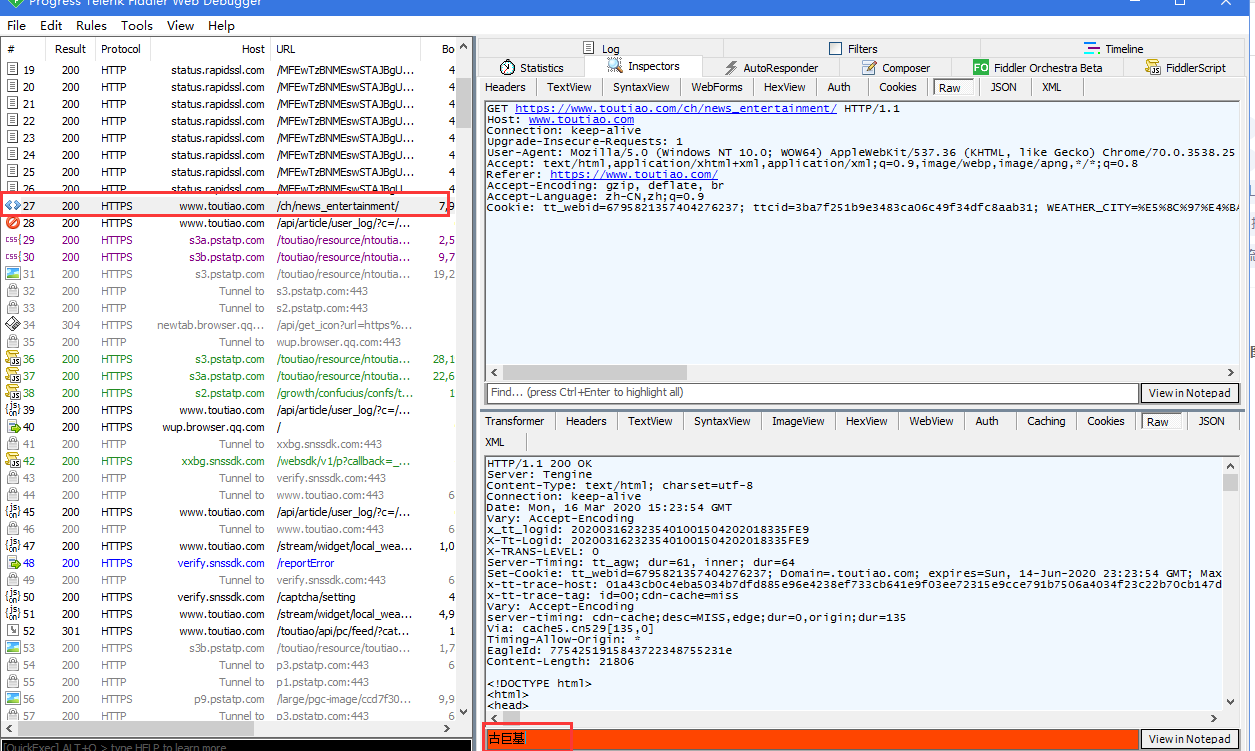Click the request Find input field
The image size is (1255, 751).
(811, 393)
